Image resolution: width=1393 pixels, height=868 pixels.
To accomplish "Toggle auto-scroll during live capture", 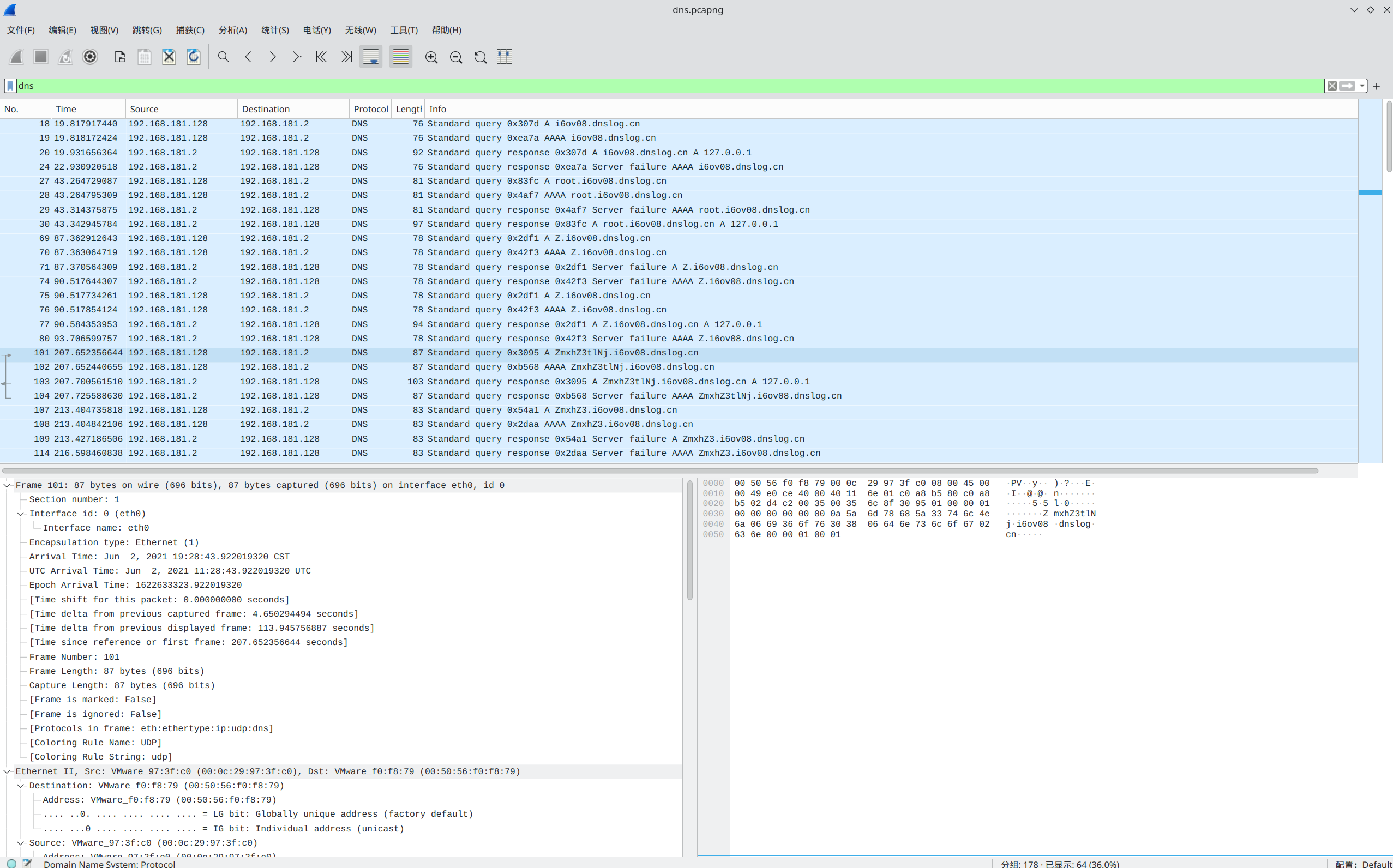I will (371, 57).
